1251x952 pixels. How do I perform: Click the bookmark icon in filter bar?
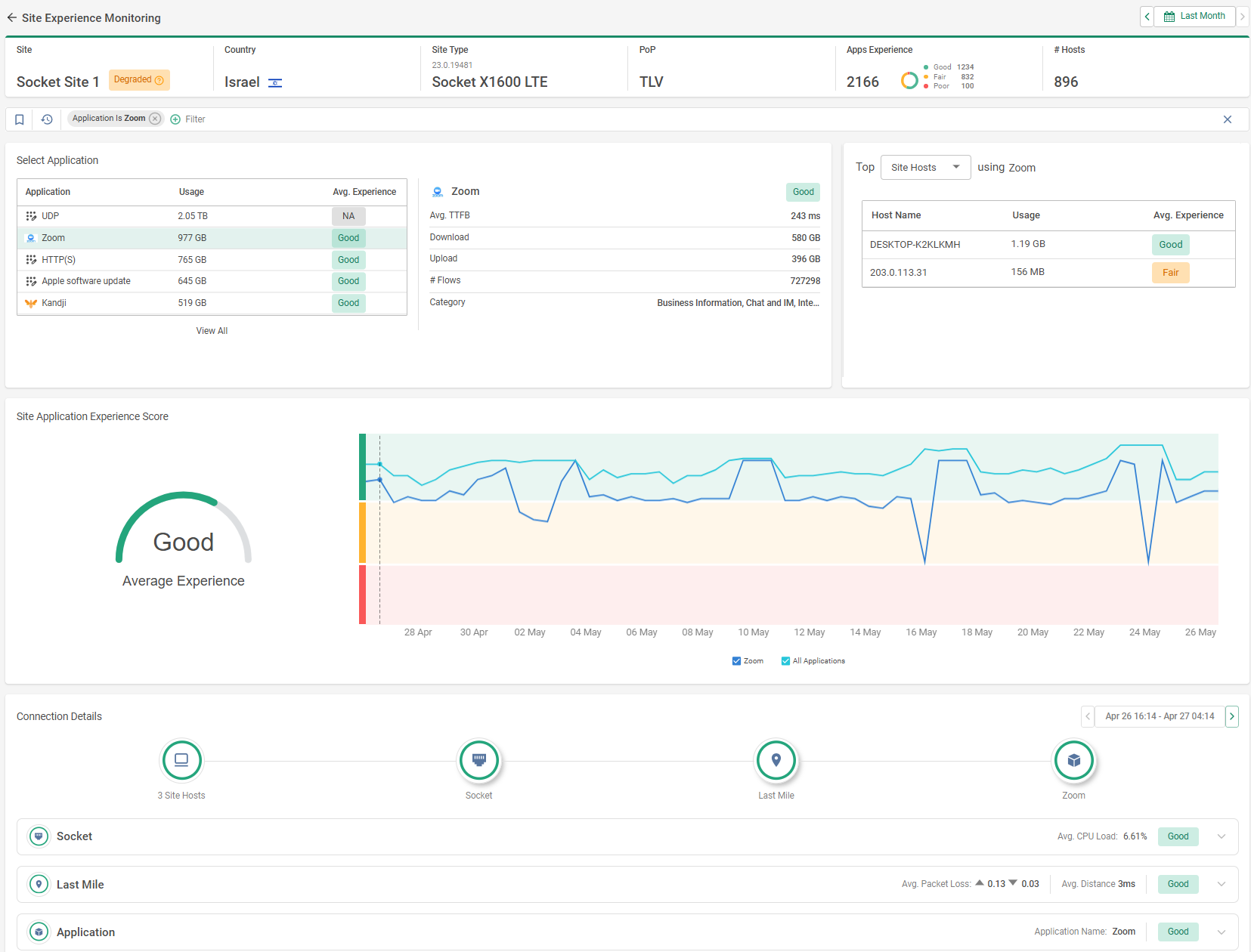[20, 119]
